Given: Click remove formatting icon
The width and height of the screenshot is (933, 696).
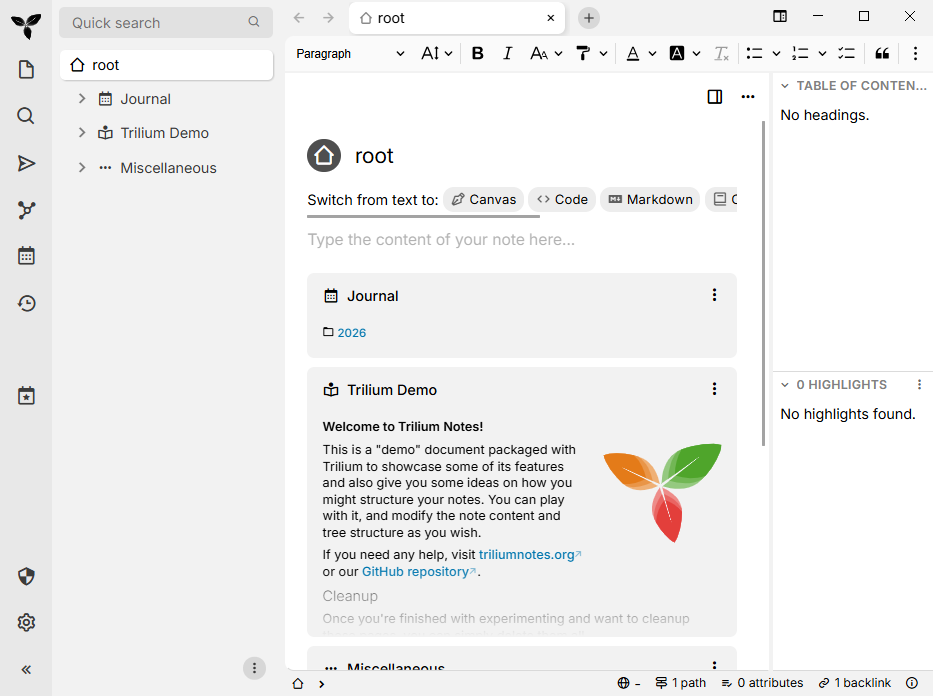Looking at the screenshot, I should [721, 54].
